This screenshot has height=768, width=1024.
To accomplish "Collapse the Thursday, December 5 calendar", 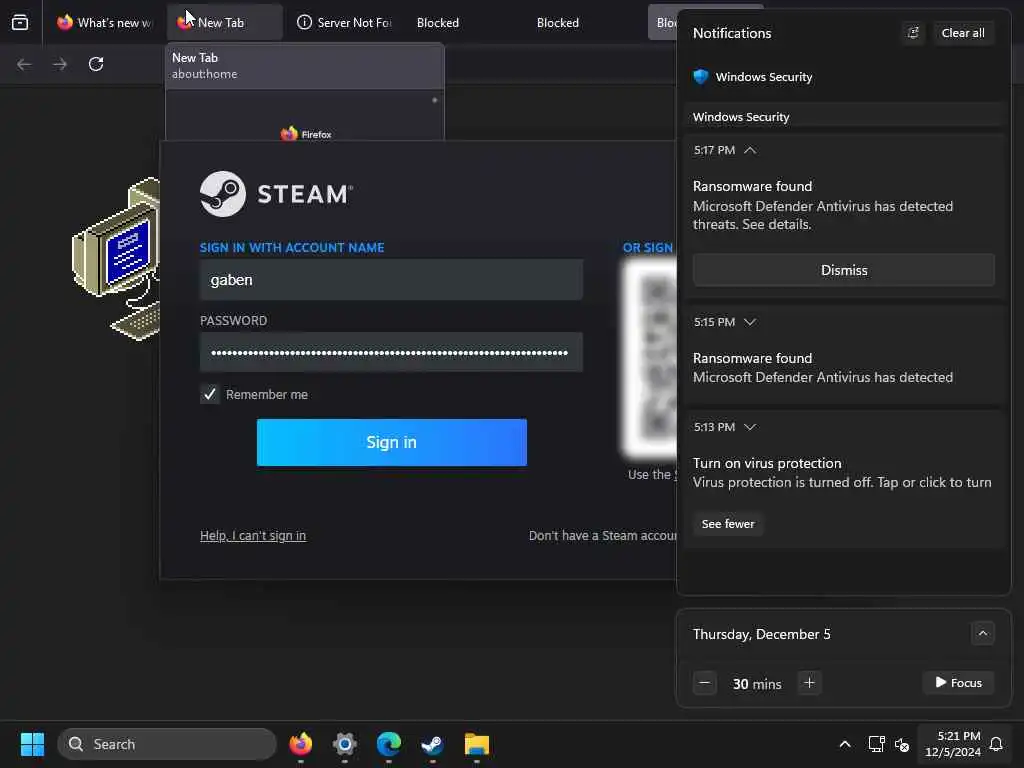I will point(982,633).
